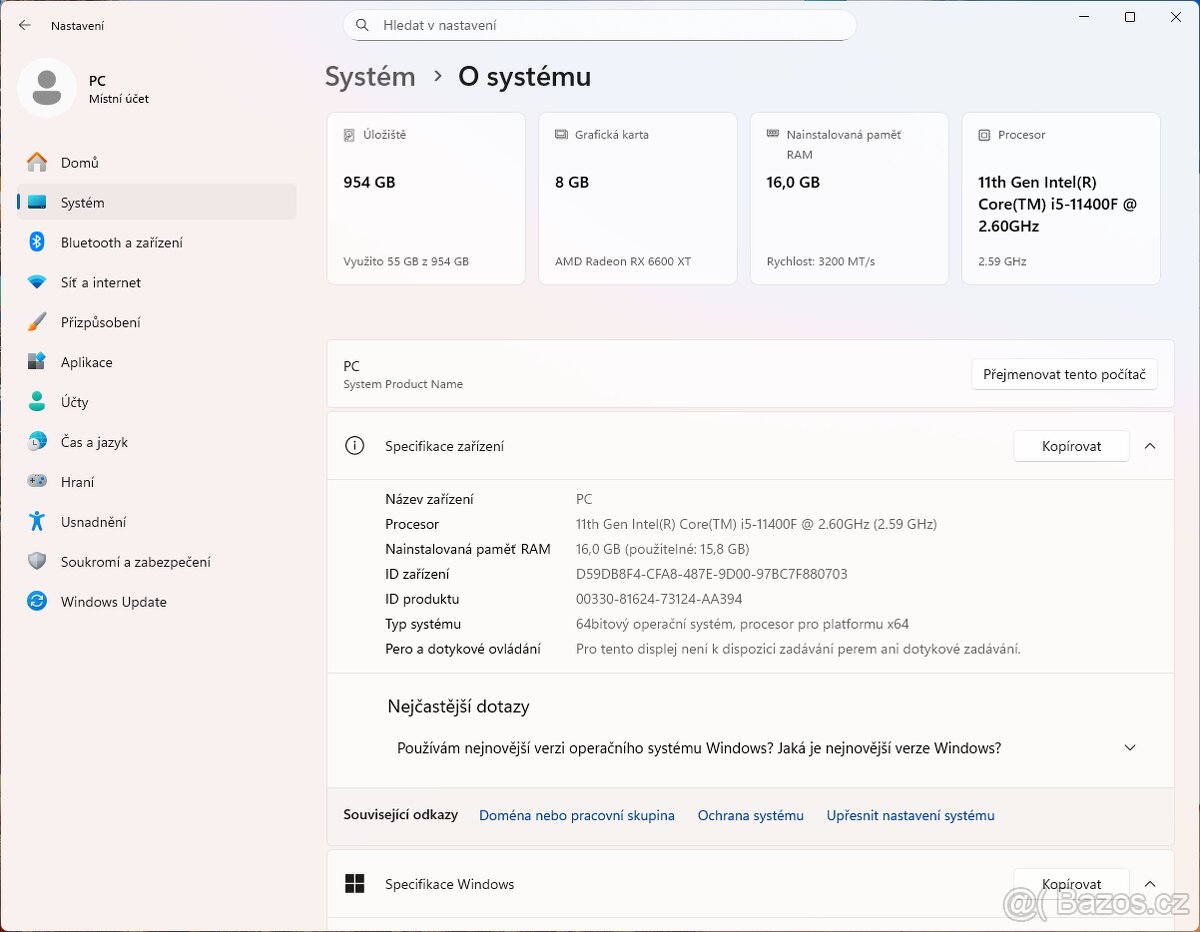Select the Přizpůsobení paintbrush icon
Image resolution: width=1200 pixels, height=932 pixels.
point(37,322)
